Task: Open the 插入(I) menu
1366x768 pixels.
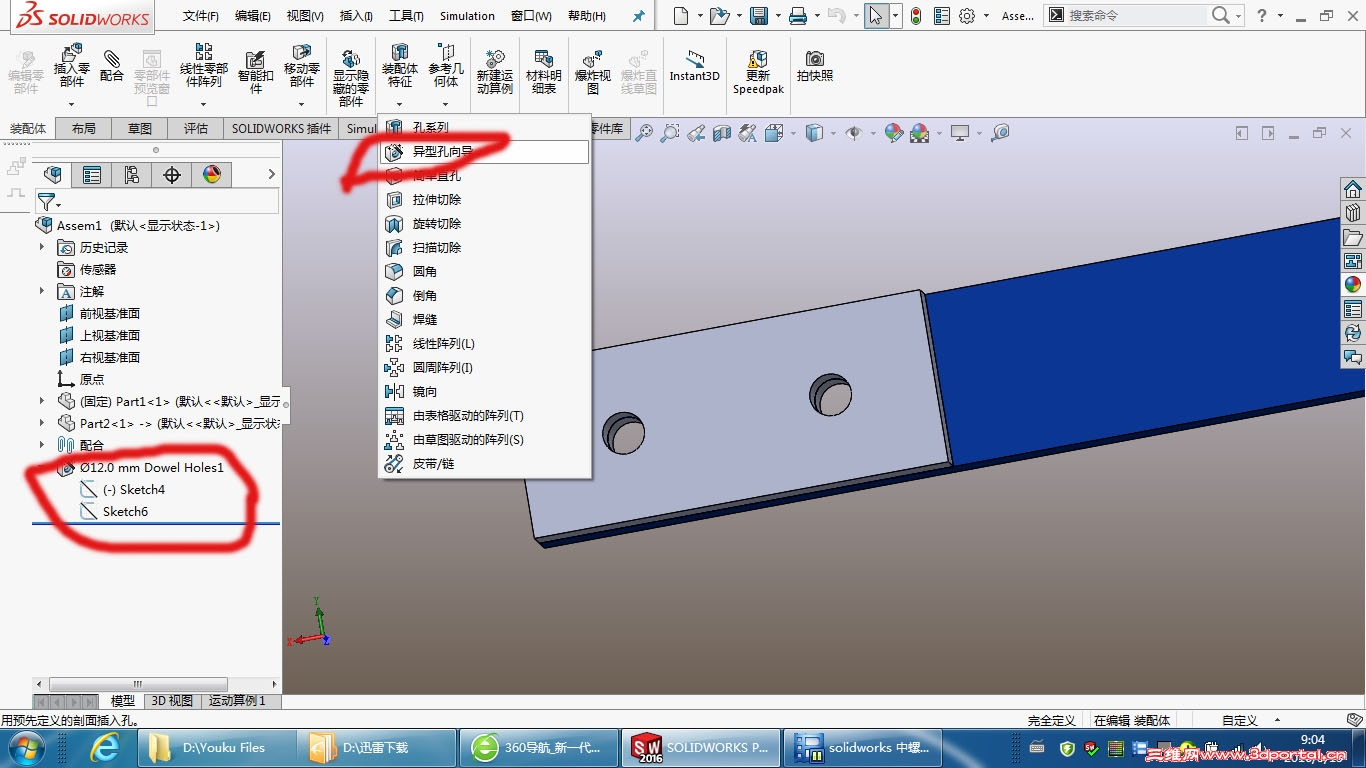Action: 356,16
